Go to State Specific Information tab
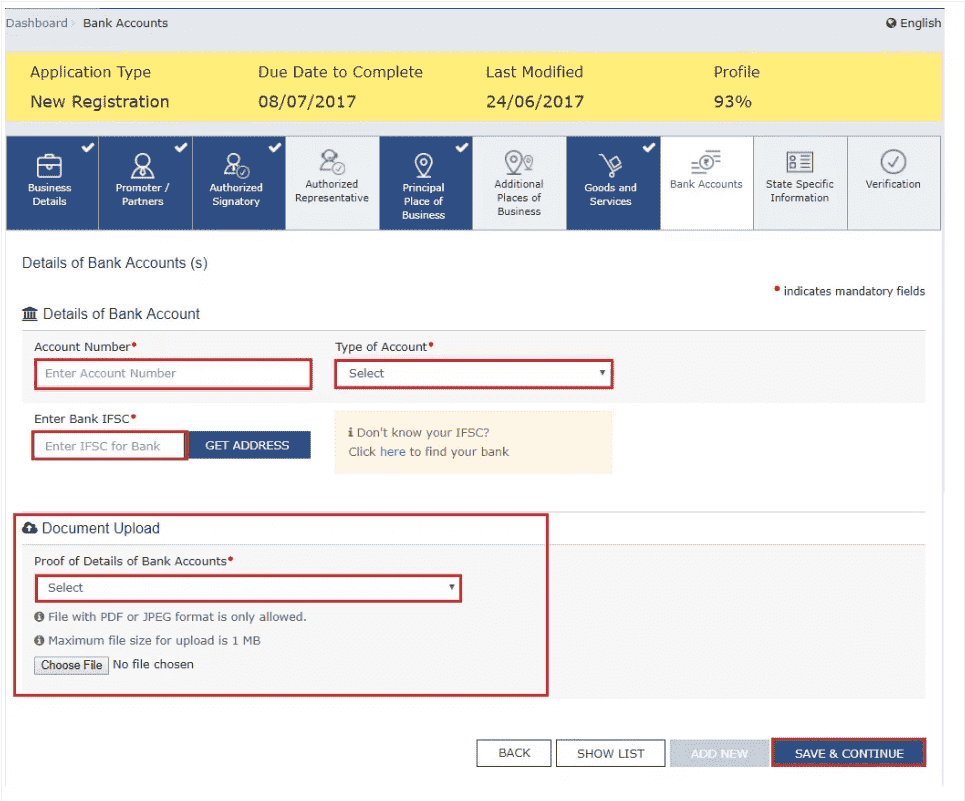Image resolution: width=965 pixels, height=801 pixels. (x=800, y=183)
